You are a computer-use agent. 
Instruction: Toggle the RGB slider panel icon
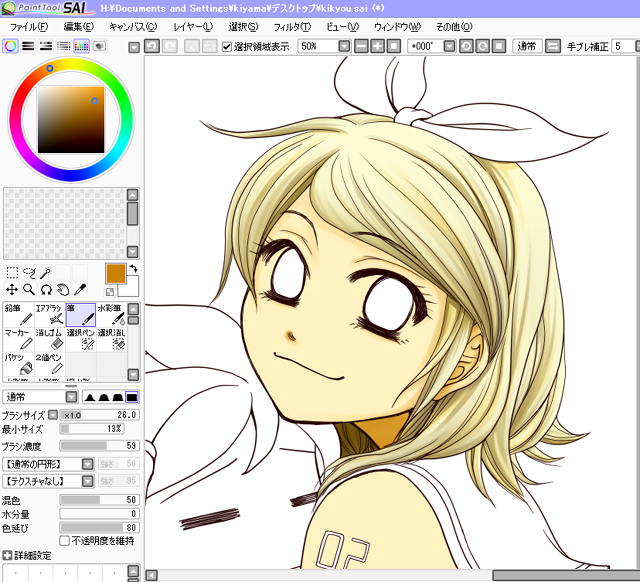pos(28,46)
